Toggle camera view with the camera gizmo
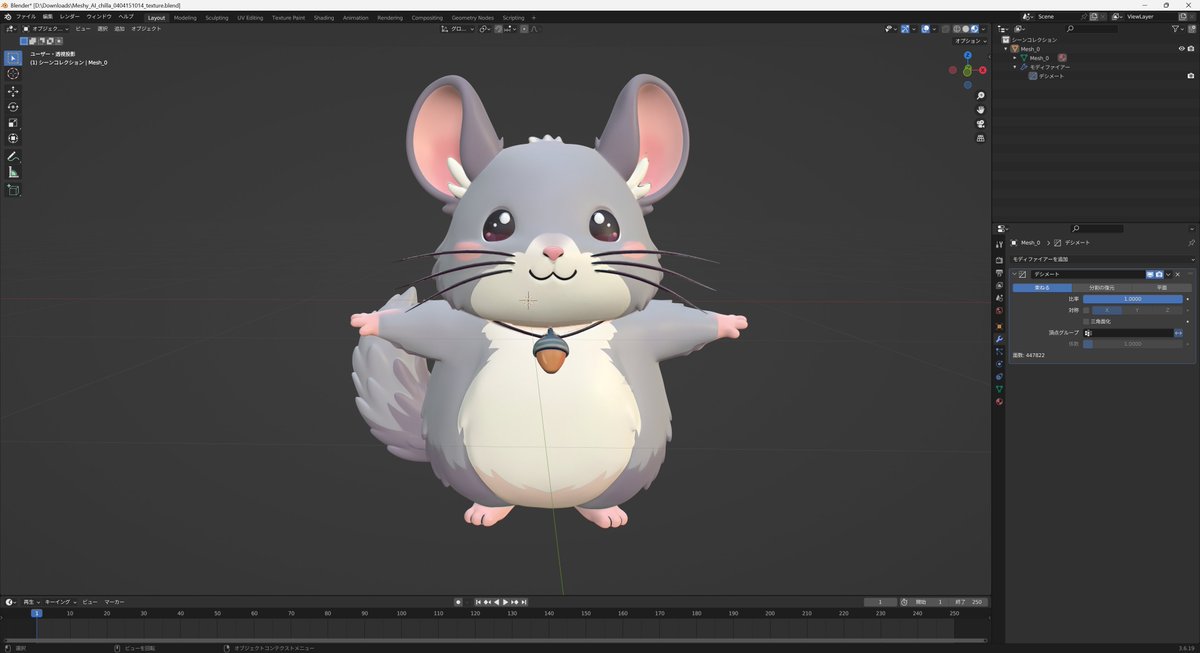Viewport: 1200px width, 653px height. tap(981, 123)
